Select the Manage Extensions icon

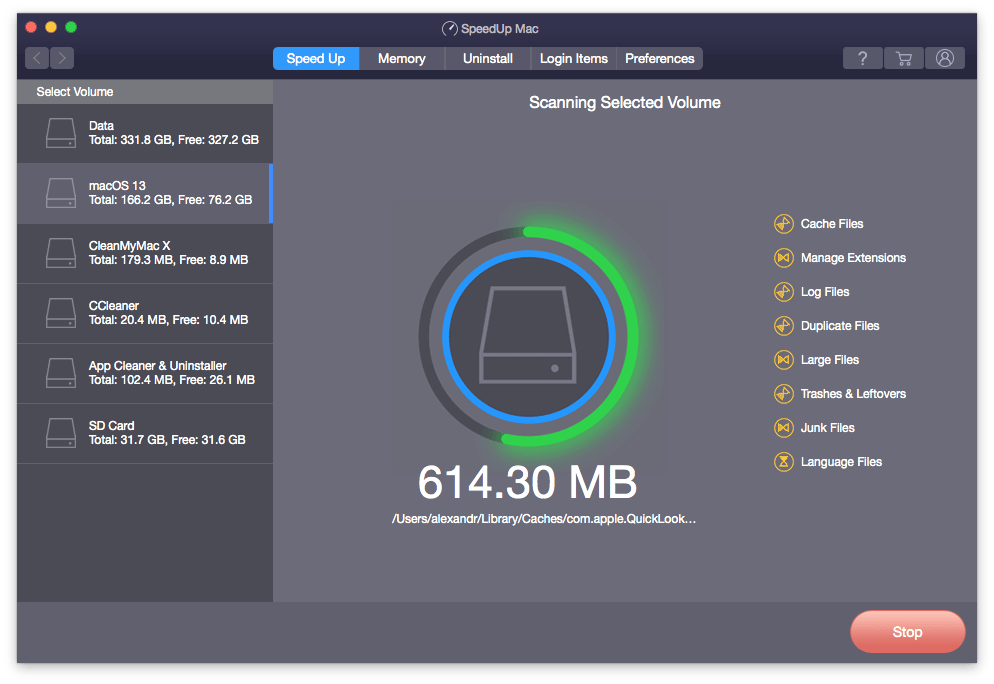pyautogui.click(x=783, y=258)
